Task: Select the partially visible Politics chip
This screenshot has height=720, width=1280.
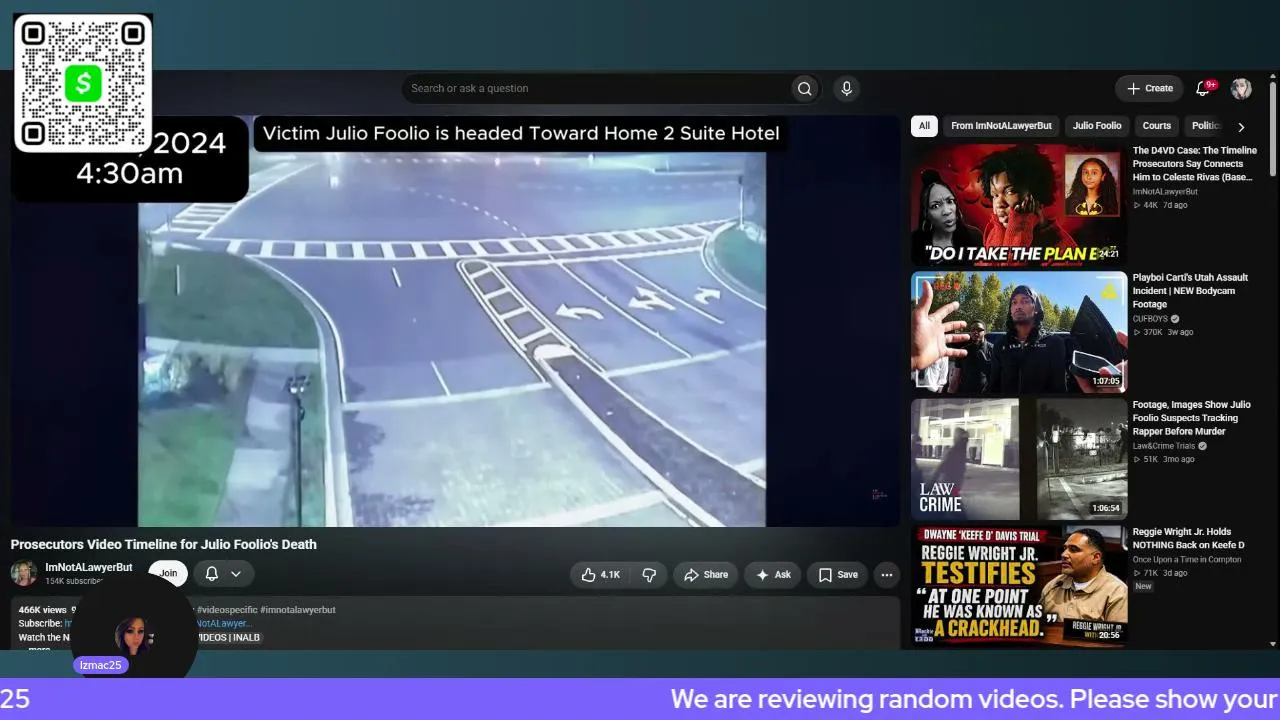Action: pyautogui.click(x=1205, y=126)
